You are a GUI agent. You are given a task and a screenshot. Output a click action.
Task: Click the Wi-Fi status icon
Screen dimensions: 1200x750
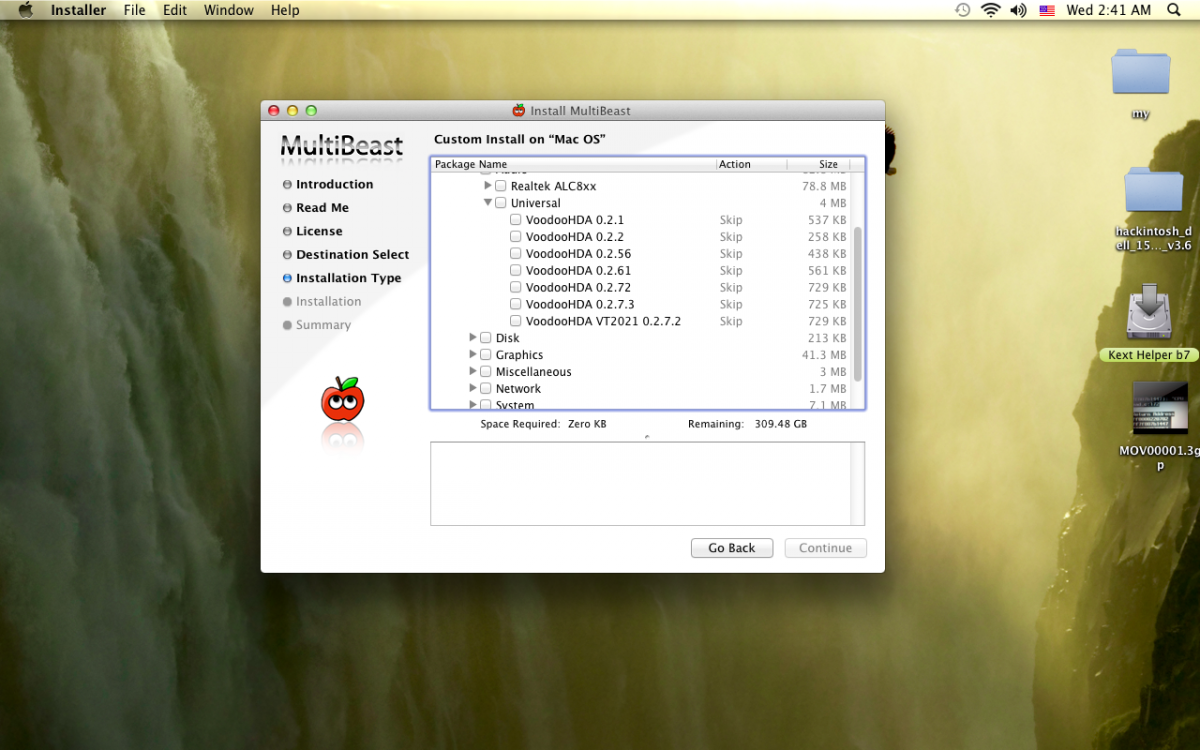coord(990,10)
